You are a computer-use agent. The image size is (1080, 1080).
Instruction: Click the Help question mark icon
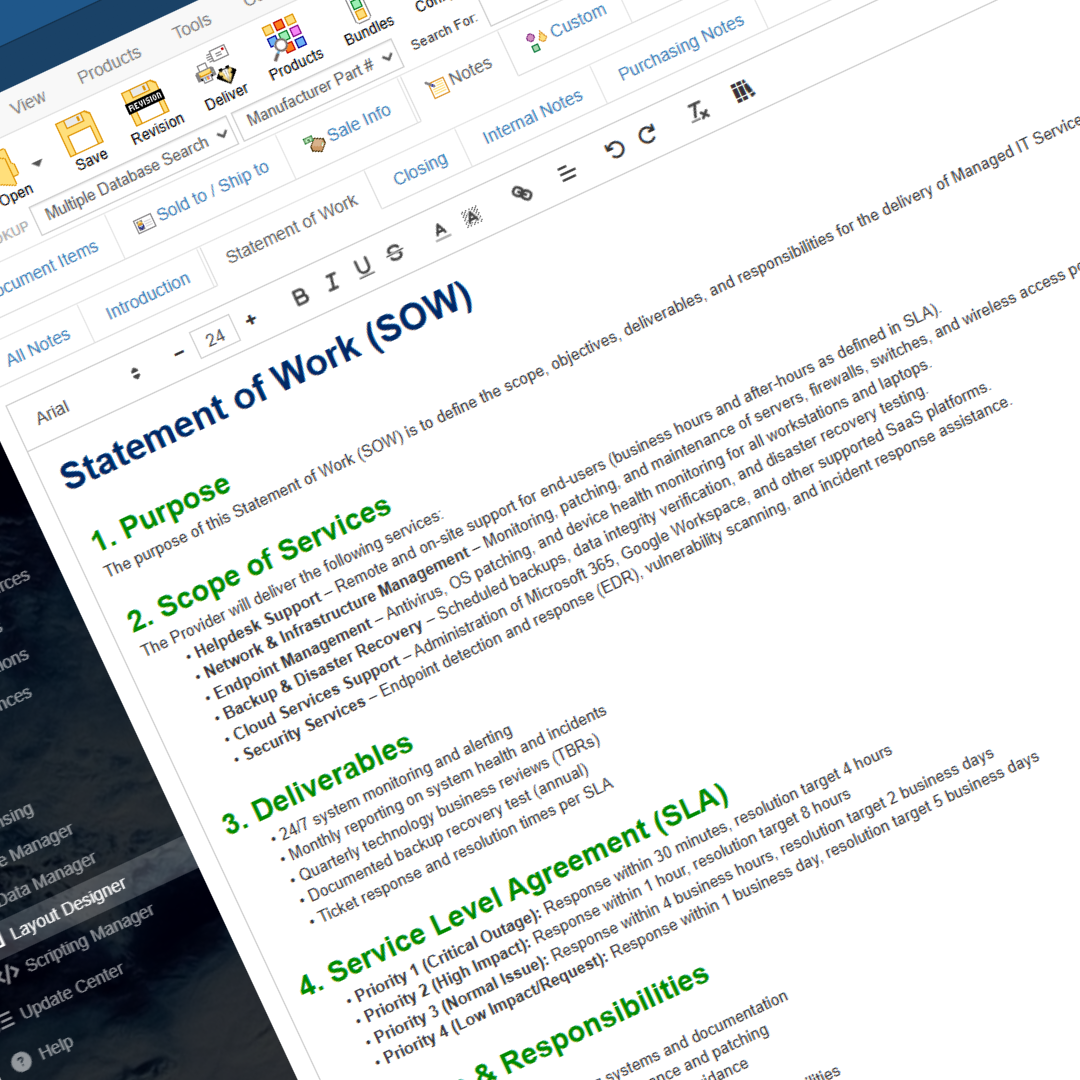click(x=21, y=1061)
